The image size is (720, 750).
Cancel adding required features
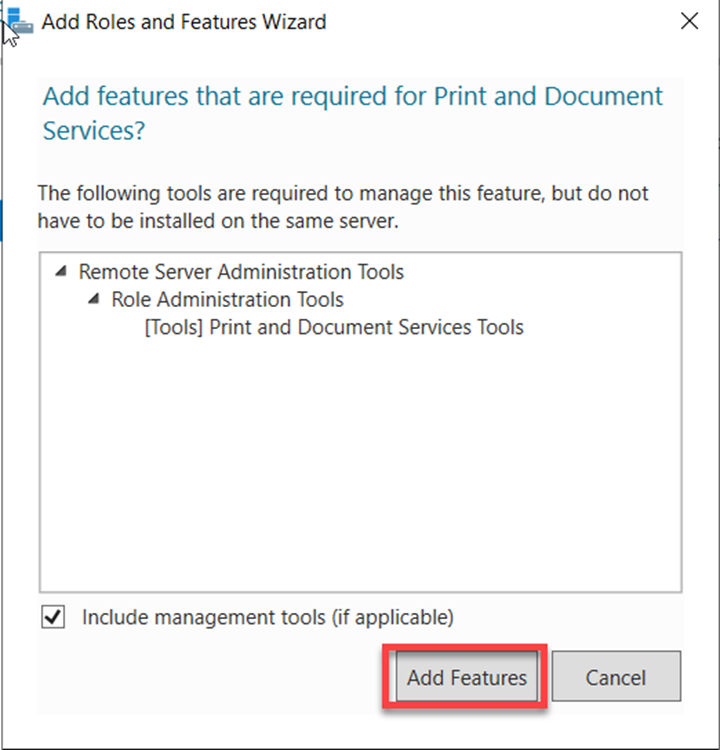click(x=615, y=677)
